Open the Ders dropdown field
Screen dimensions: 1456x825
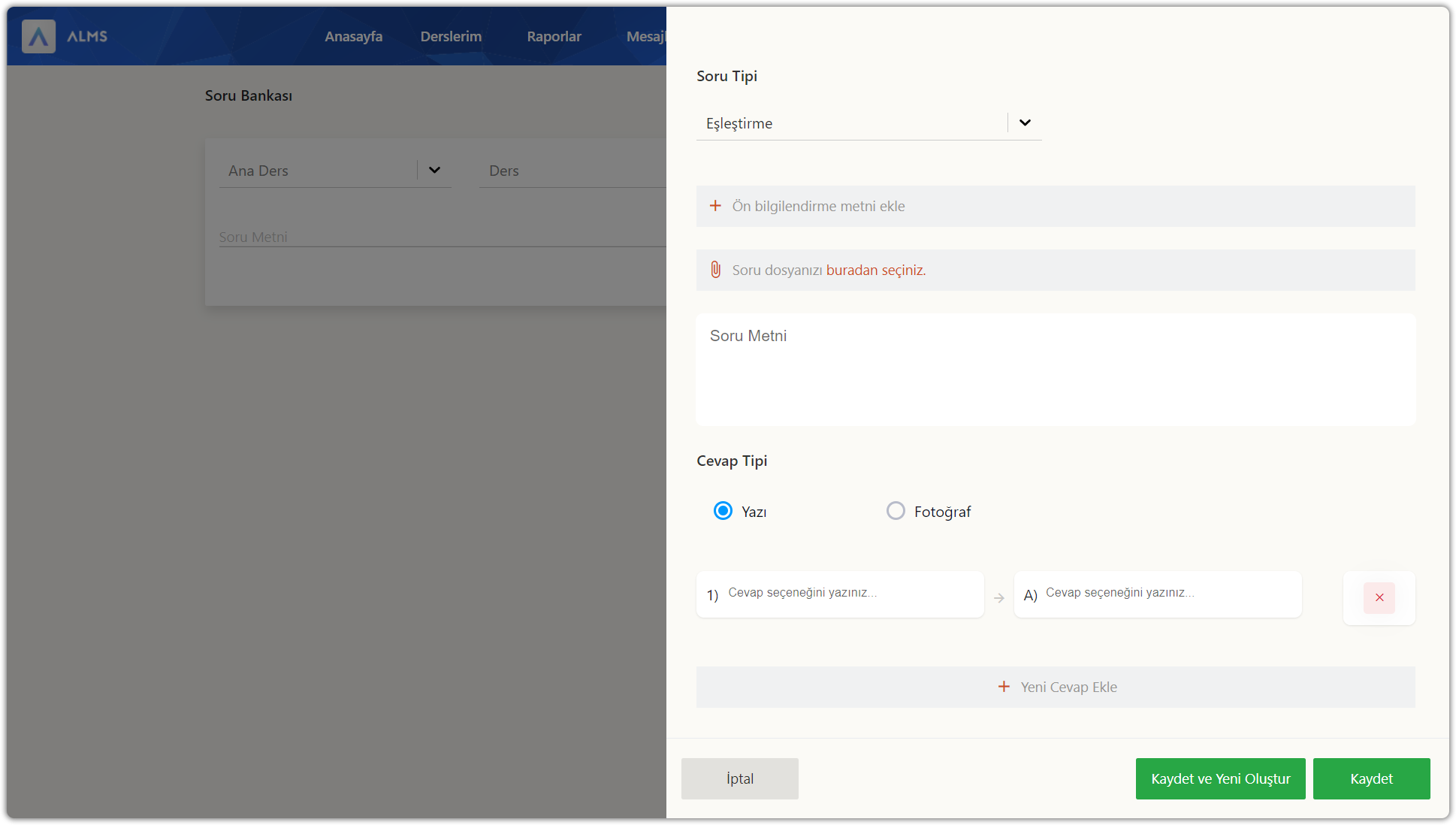(571, 171)
